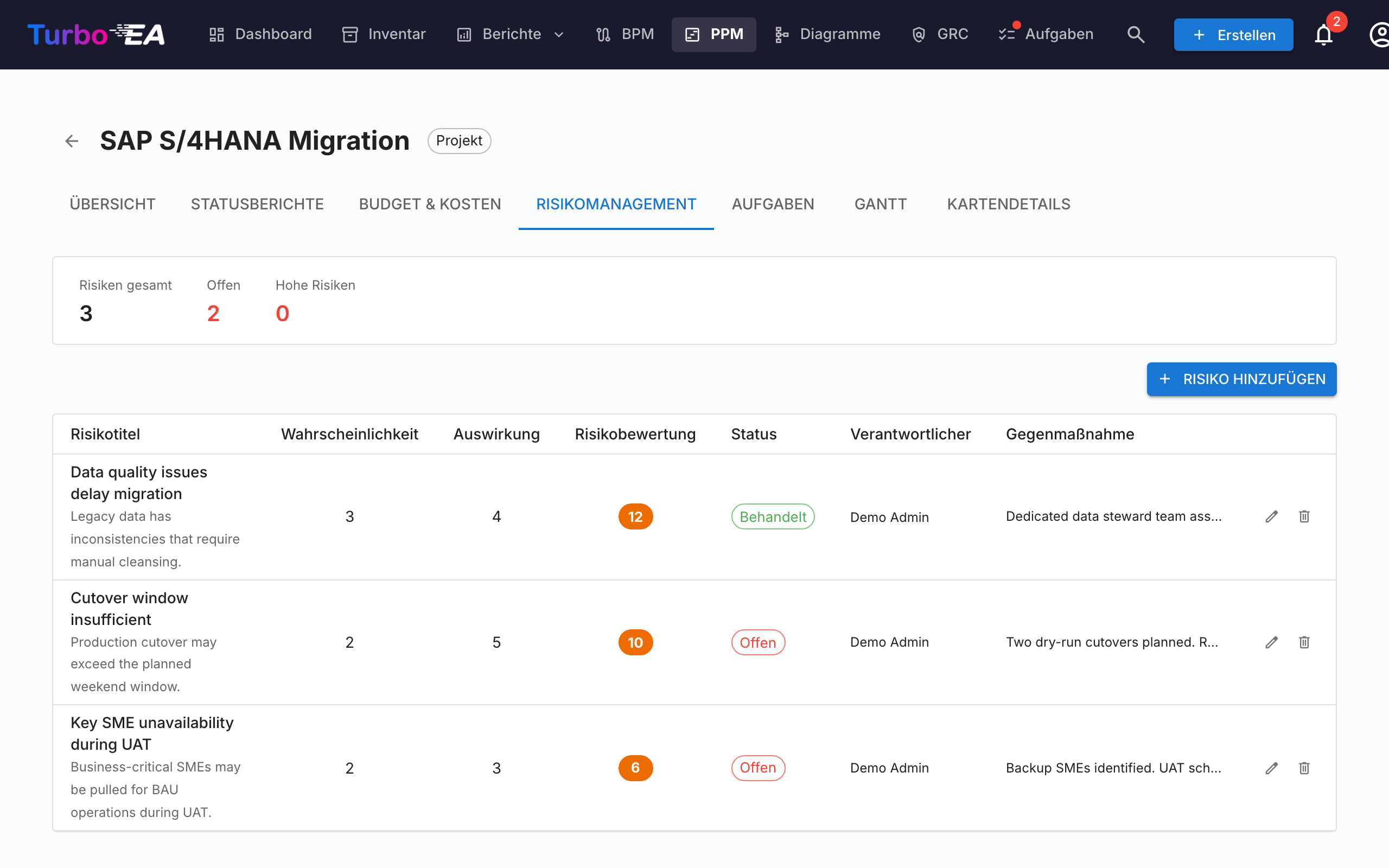Click 'Two dry-run cutovers planned' mitigation text
Viewport: 1389px width, 868px height.
1112,642
